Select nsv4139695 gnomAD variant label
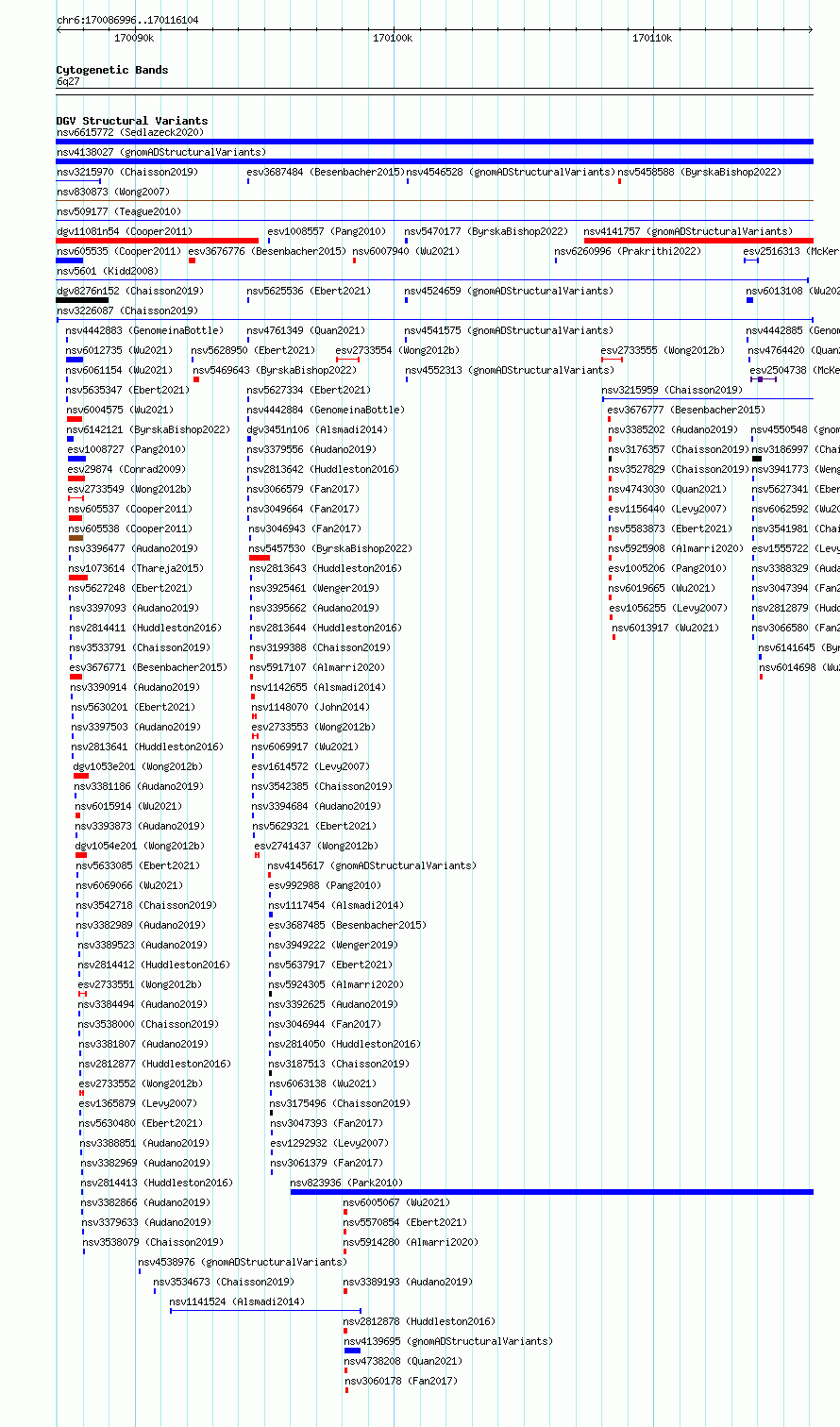Screen dimensions: 840x1427 click(x=449, y=1342)
